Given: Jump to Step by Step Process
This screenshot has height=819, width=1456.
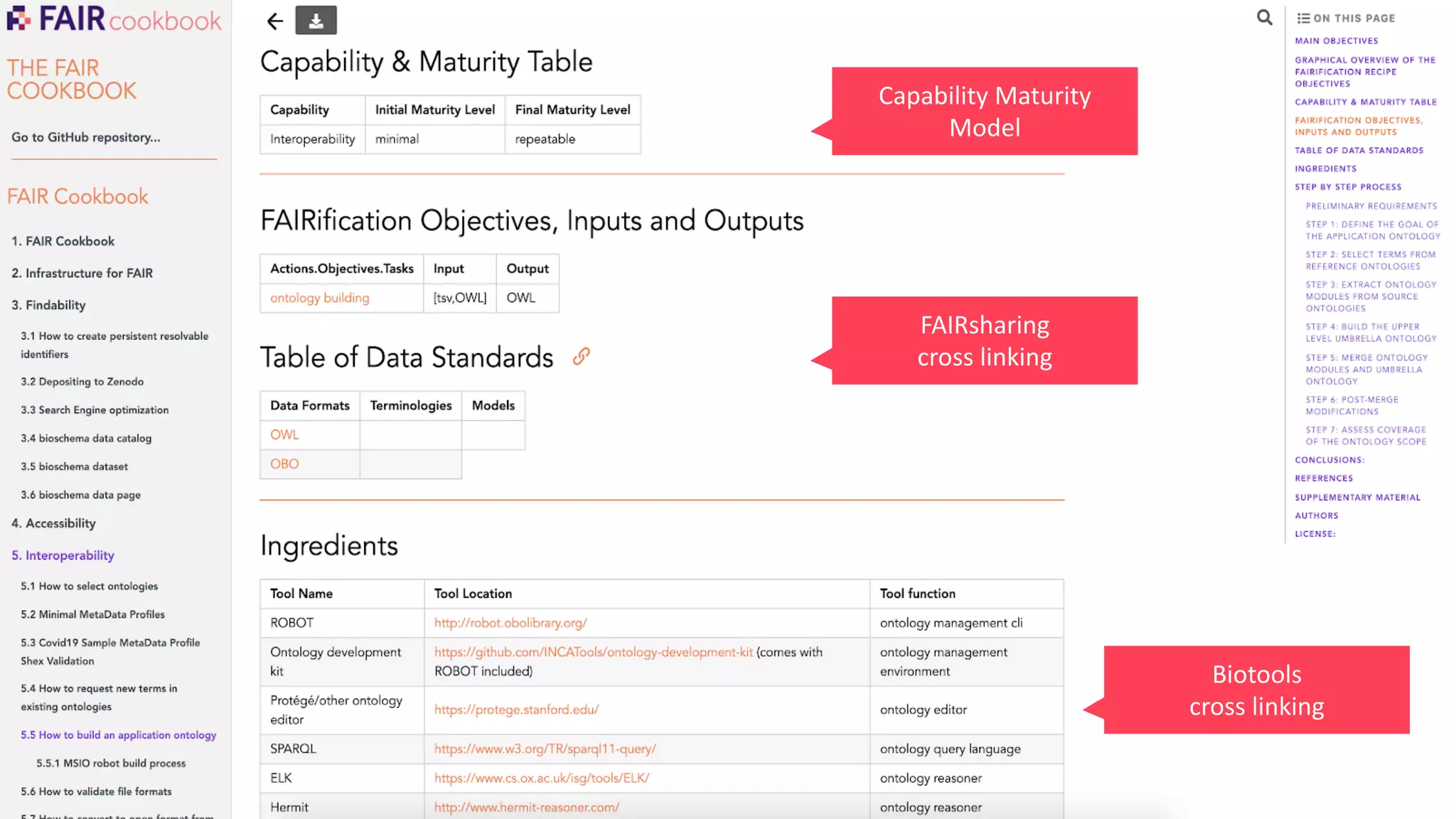Looking at the screenshot, I should tap(1348, 187).
